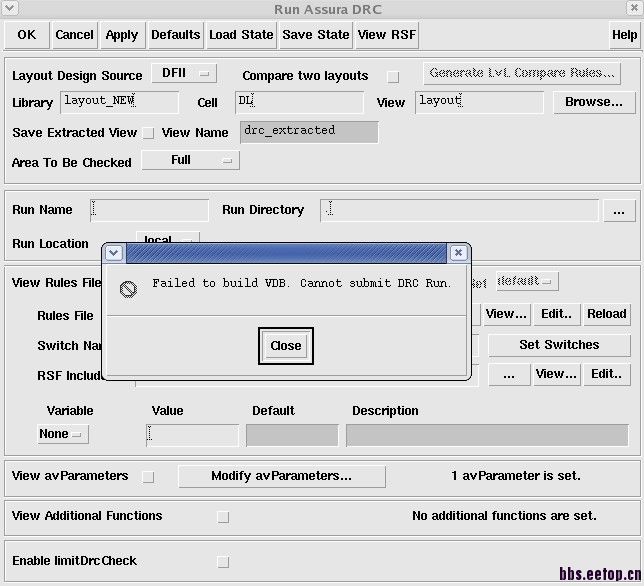Click Generate LVL Compare Rules... button
The image size is (644, 586).
pyautogui.click(x=522, y=74)
